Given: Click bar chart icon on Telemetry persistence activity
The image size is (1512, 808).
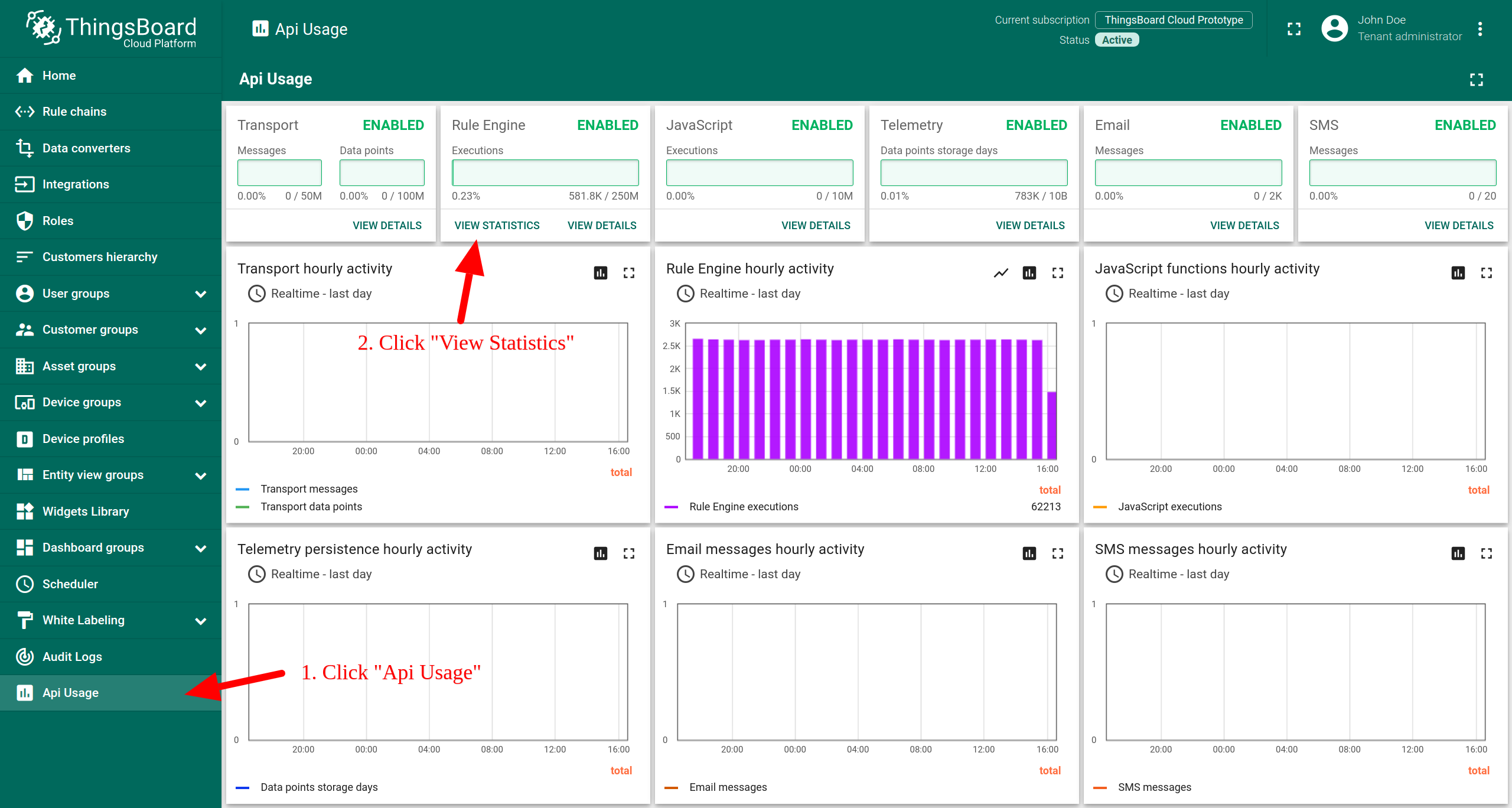Looking at the screenshot, I should click(x=601, y=553).
